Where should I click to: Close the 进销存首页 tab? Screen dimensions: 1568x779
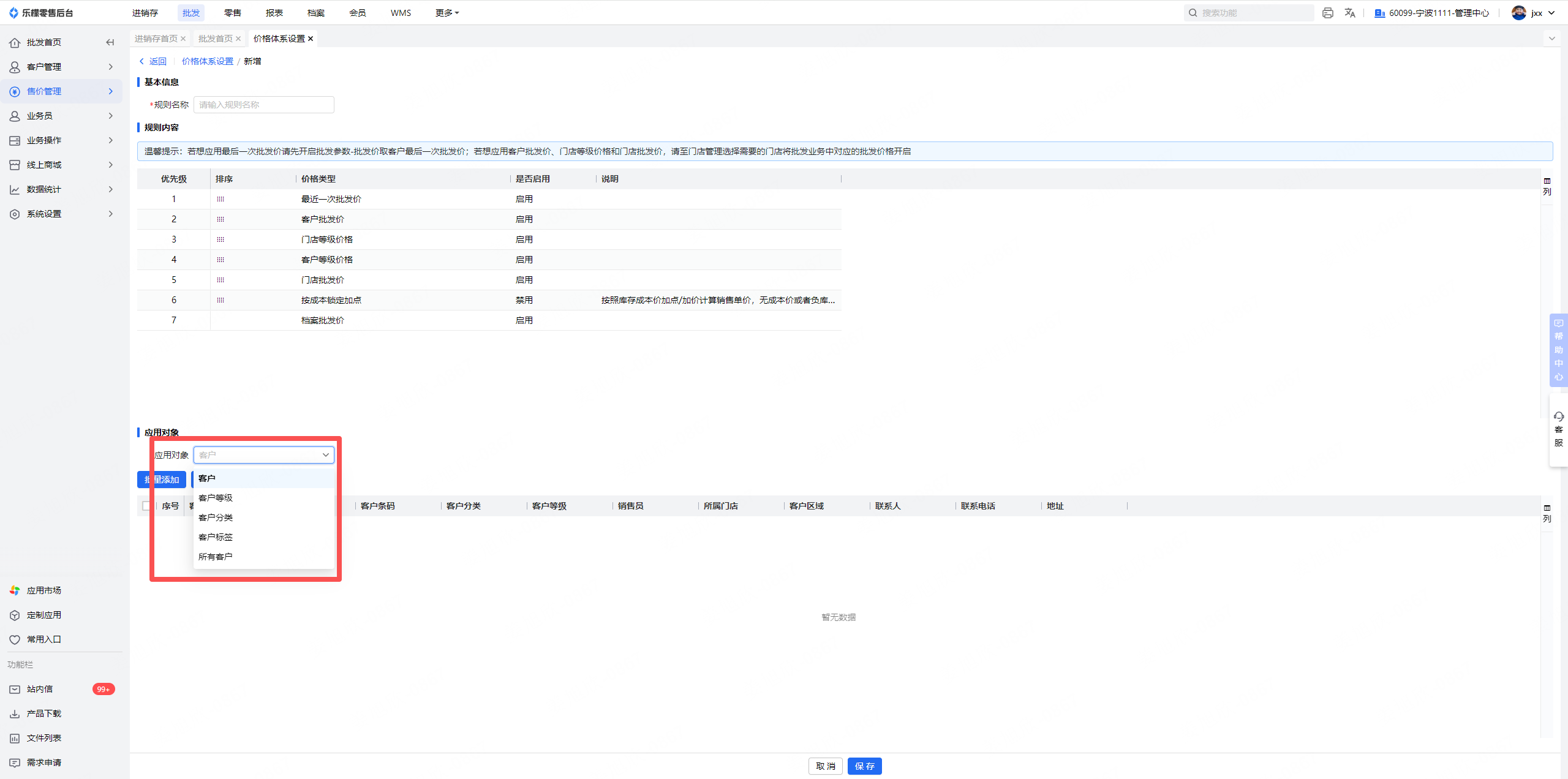click(x=183, y=39)
